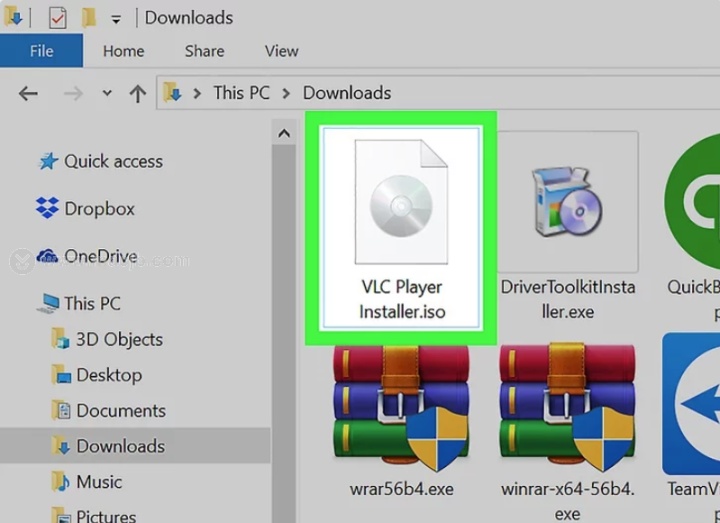The width and height of the screenshot is (720, 523).
Task: Click the 3D Objects folder icon
Action: tap(60, 338)
